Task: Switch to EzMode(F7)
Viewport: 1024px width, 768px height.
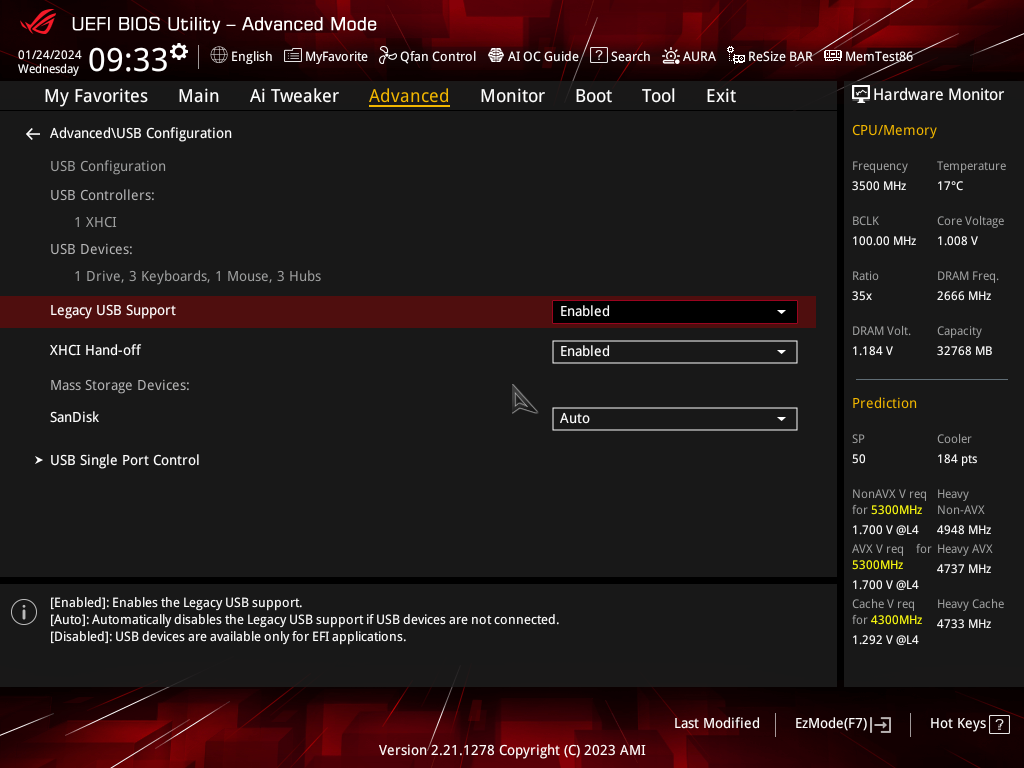Action: tap(842, 724)
